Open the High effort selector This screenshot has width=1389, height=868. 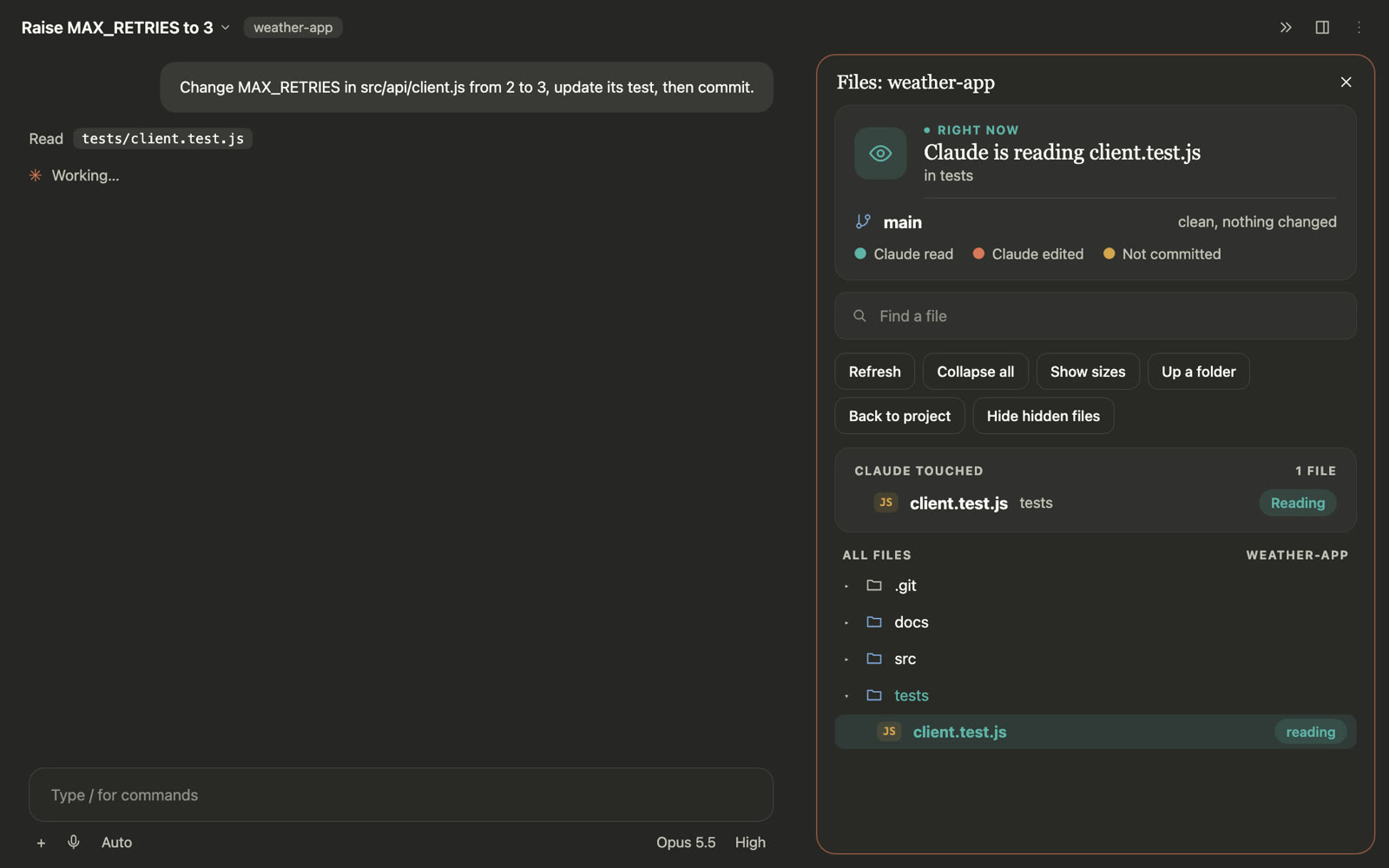[x=750, y=842]
